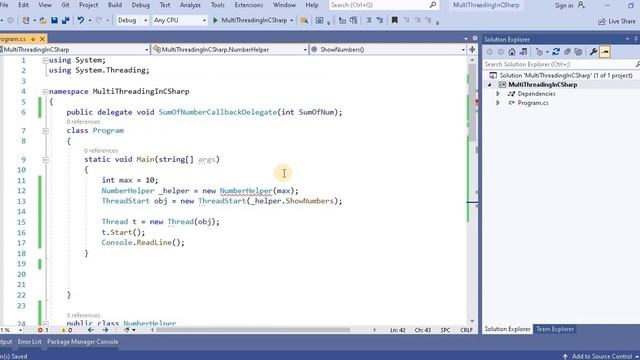Sync with active document icon
Screen dimensions: 640x360
coord(556,52)
